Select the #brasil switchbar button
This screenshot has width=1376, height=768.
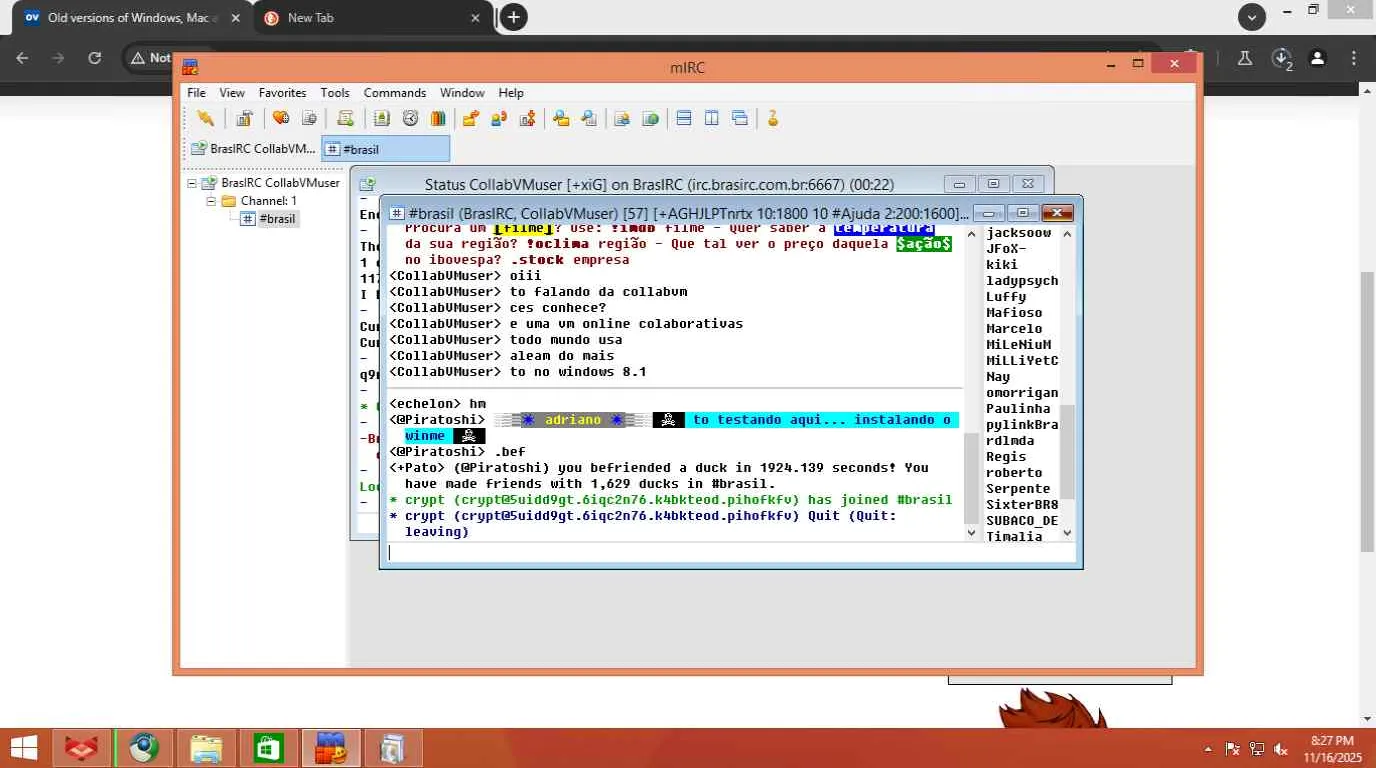(386, 149)
